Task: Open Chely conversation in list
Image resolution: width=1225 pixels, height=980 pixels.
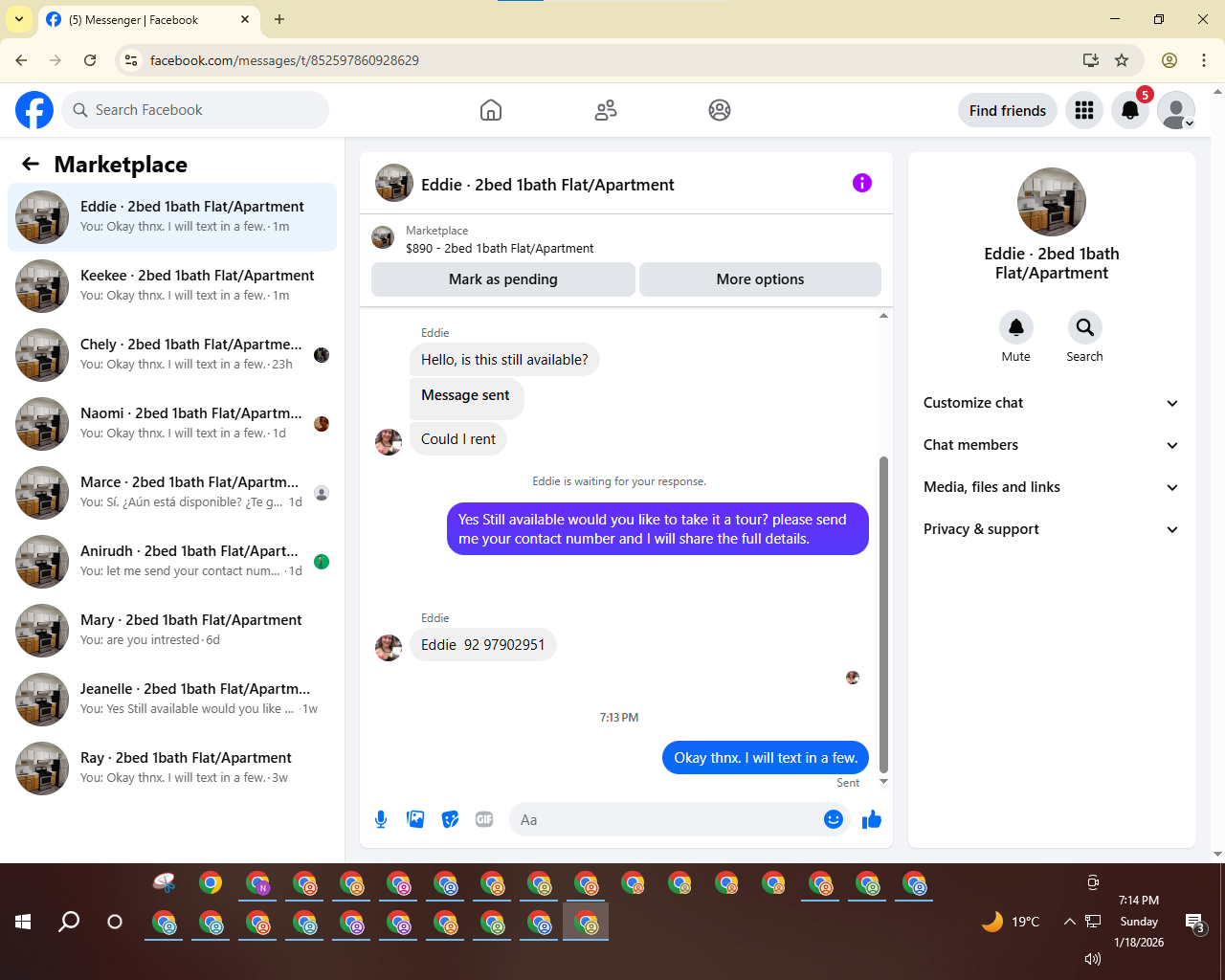Action: point(172,355)
